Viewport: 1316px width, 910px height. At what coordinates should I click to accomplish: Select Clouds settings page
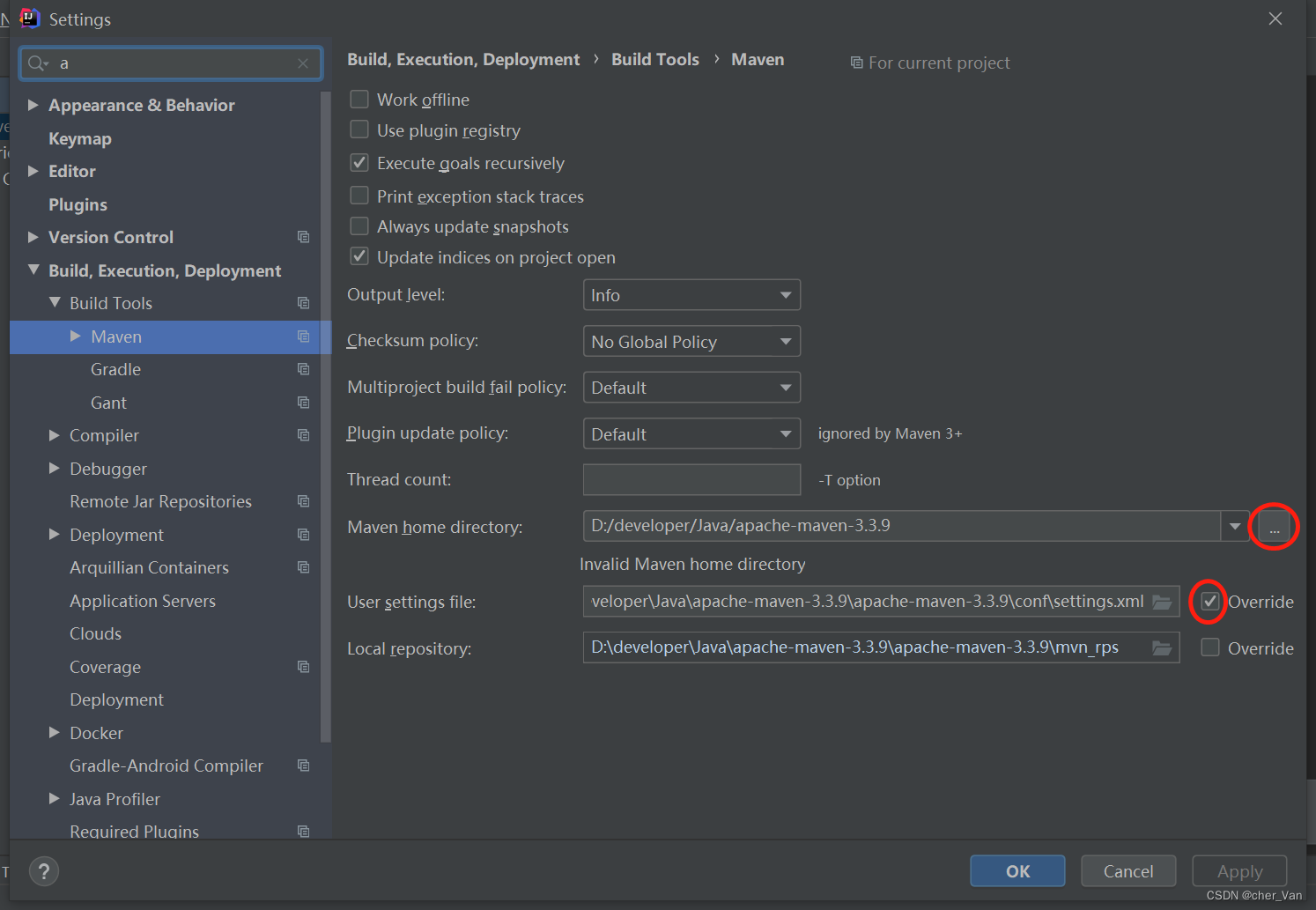pyautogui.click(x=96, y=633)
